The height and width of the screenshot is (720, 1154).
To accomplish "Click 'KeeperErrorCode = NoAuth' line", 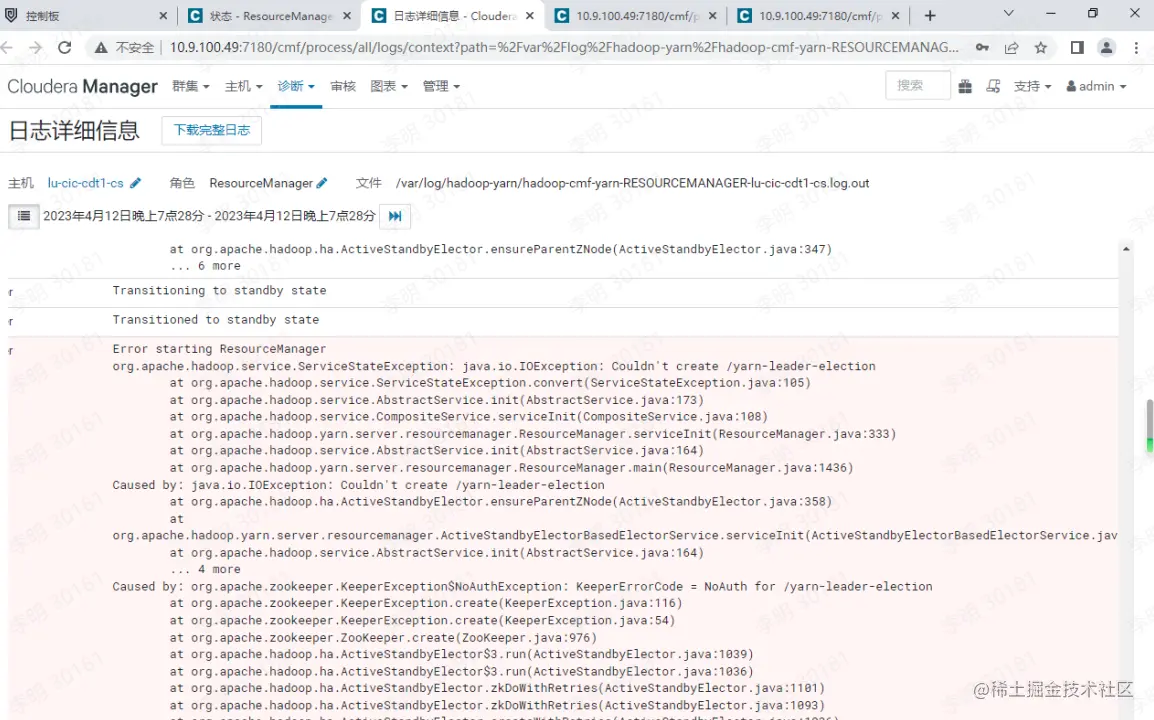I will coord(522,587).
